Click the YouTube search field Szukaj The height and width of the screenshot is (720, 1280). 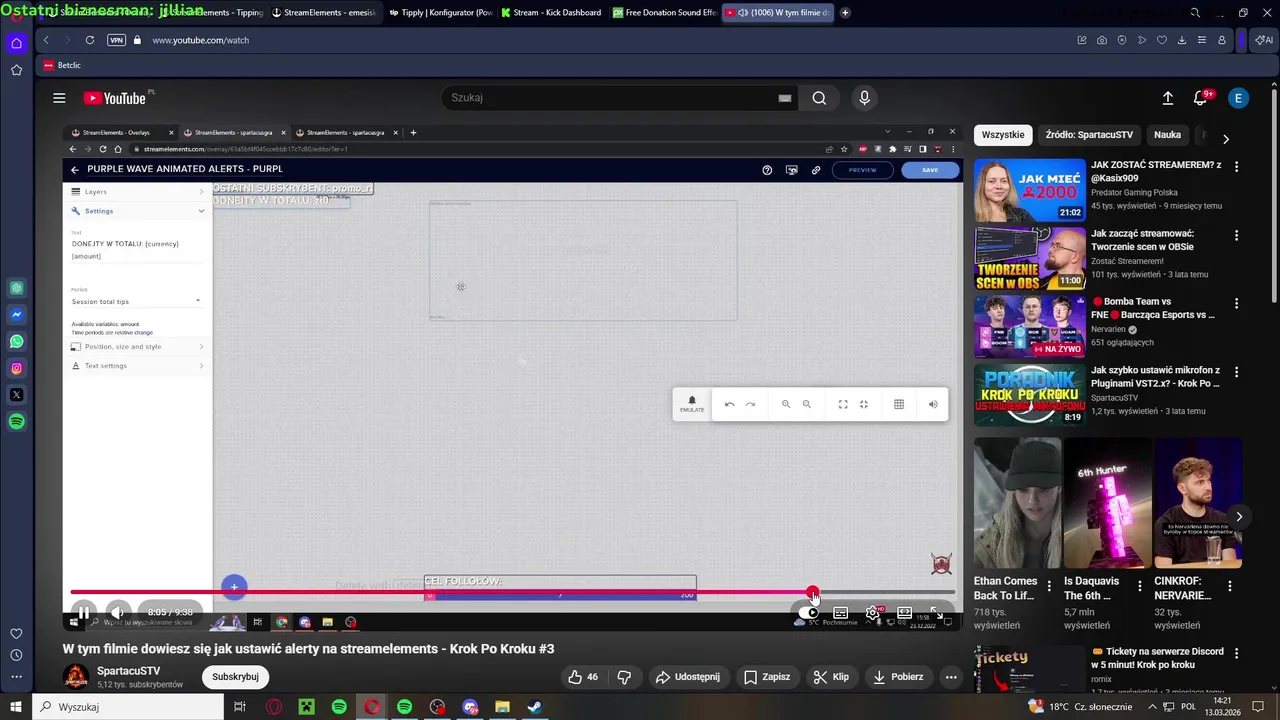point(610,98)
